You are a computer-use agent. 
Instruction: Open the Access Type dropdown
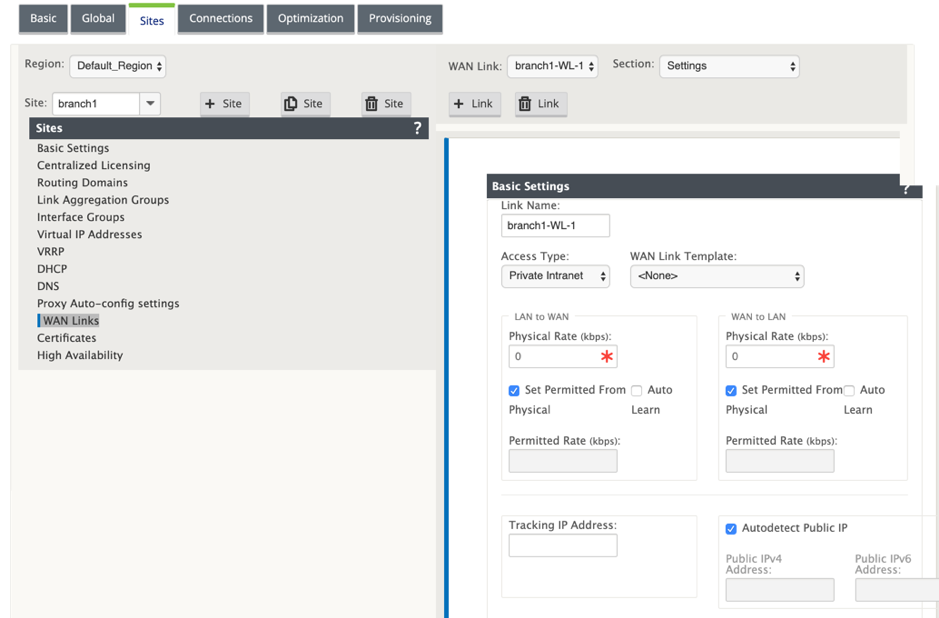(x=555, y=276)
